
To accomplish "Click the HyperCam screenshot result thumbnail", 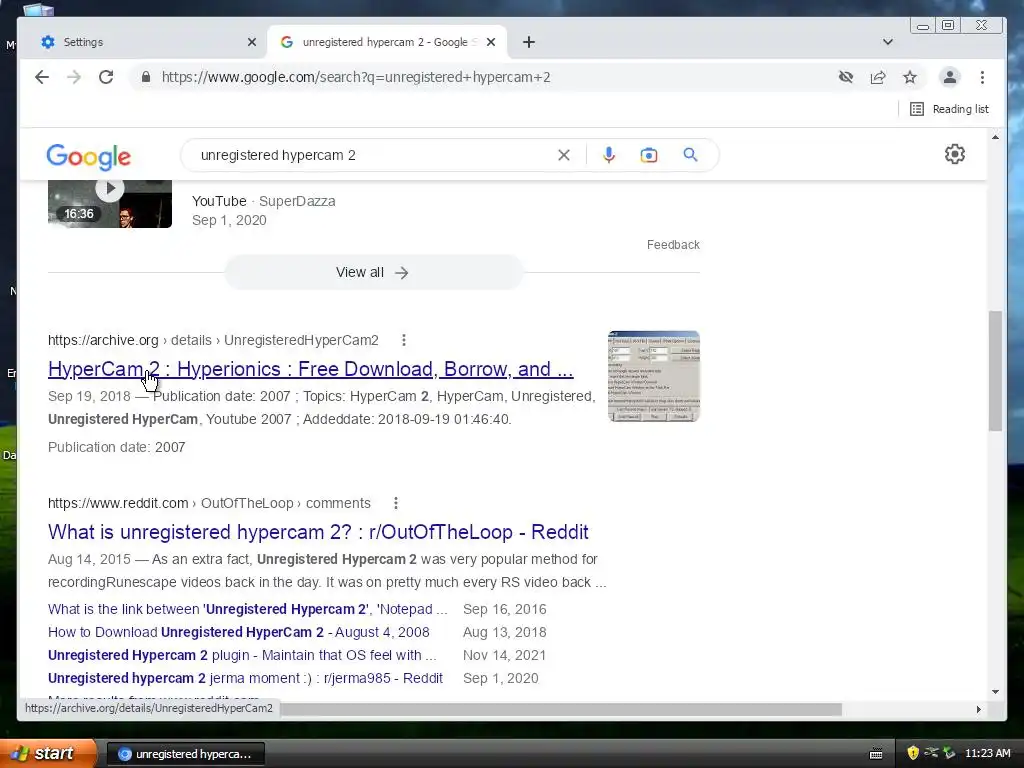I will pyautogui.click(x=654, y=376).
